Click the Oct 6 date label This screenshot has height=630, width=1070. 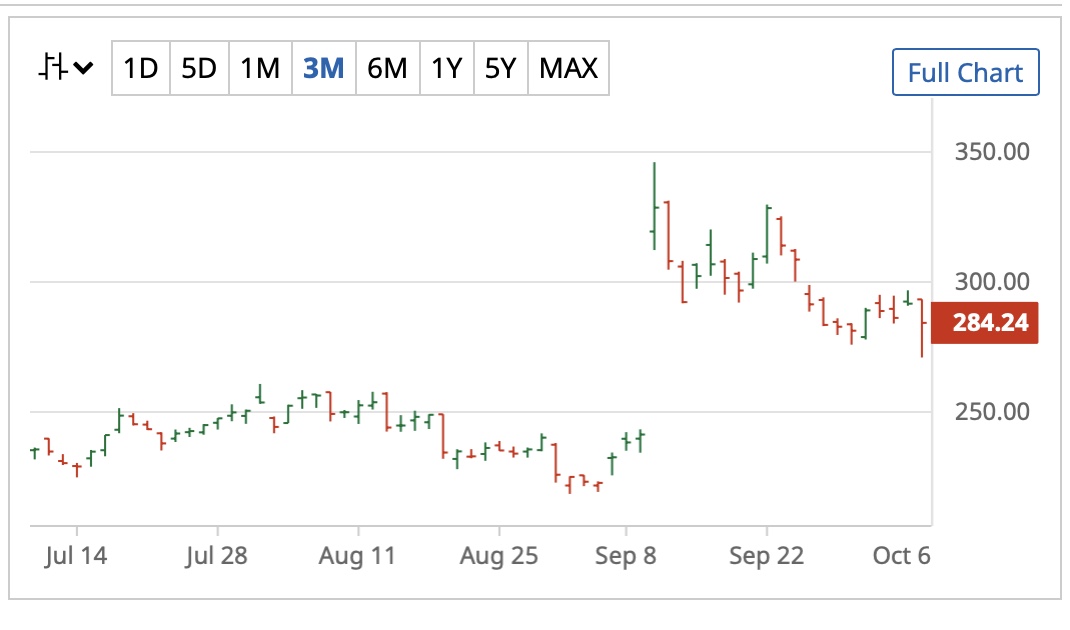[902, 556]
